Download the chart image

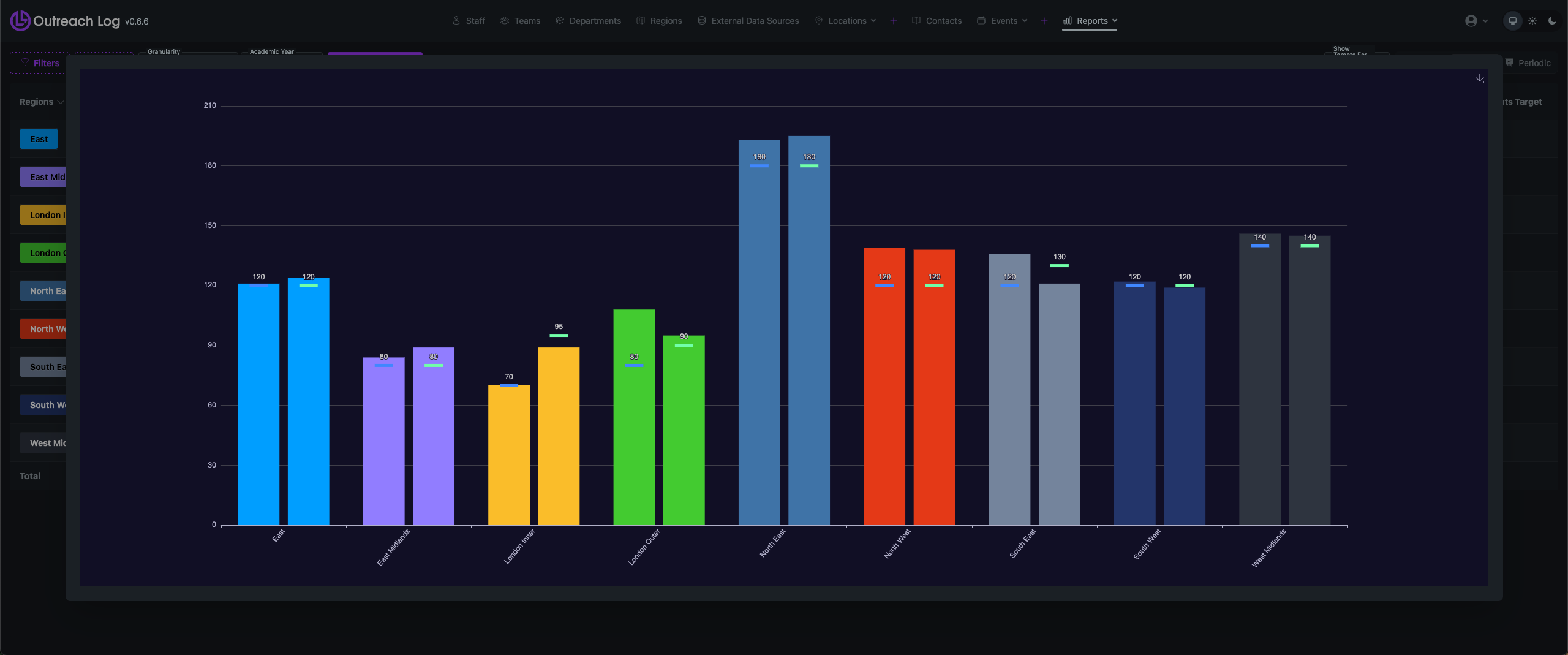[1479, 79]
